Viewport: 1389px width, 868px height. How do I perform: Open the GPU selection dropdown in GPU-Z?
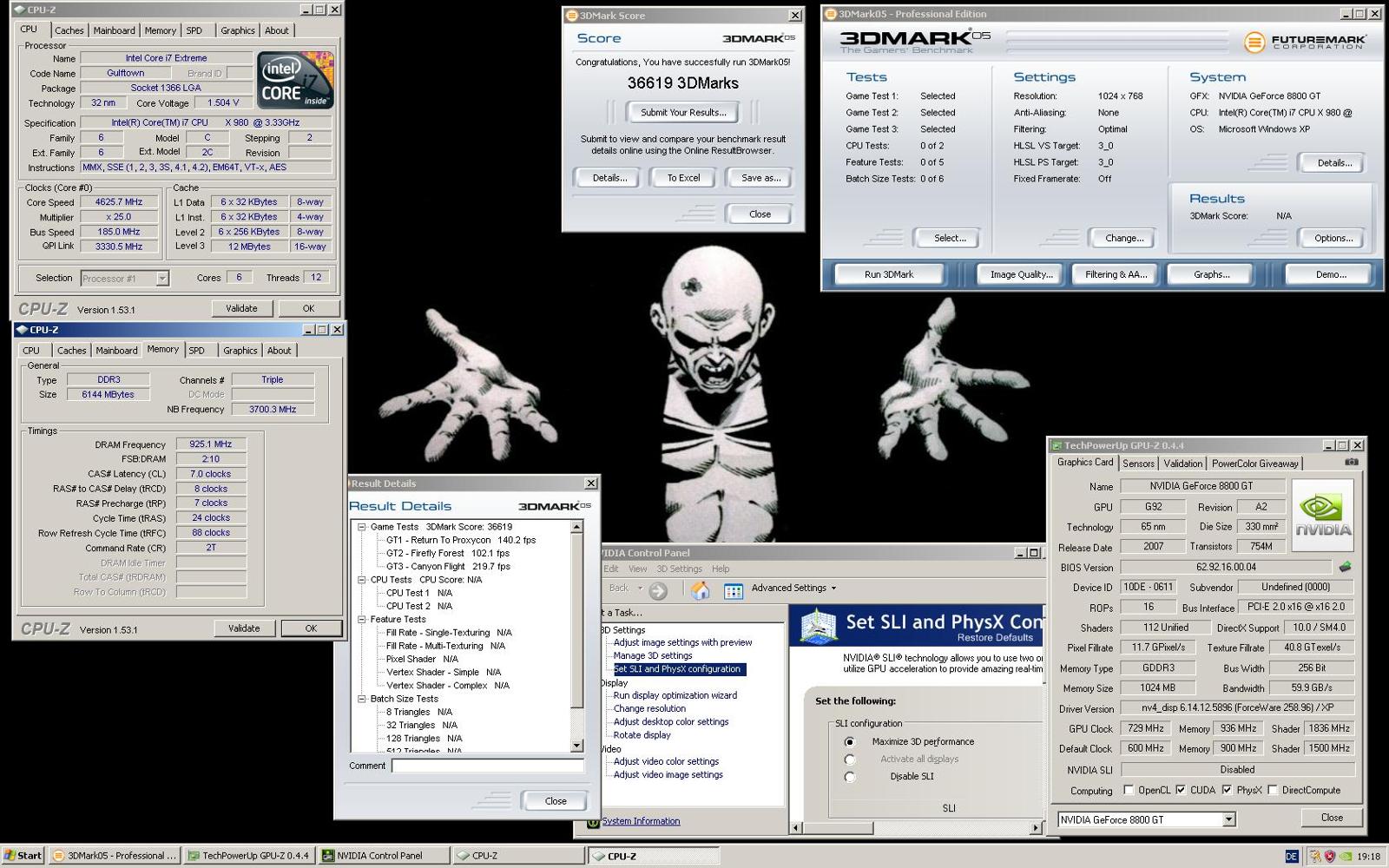pos(1228,819)
